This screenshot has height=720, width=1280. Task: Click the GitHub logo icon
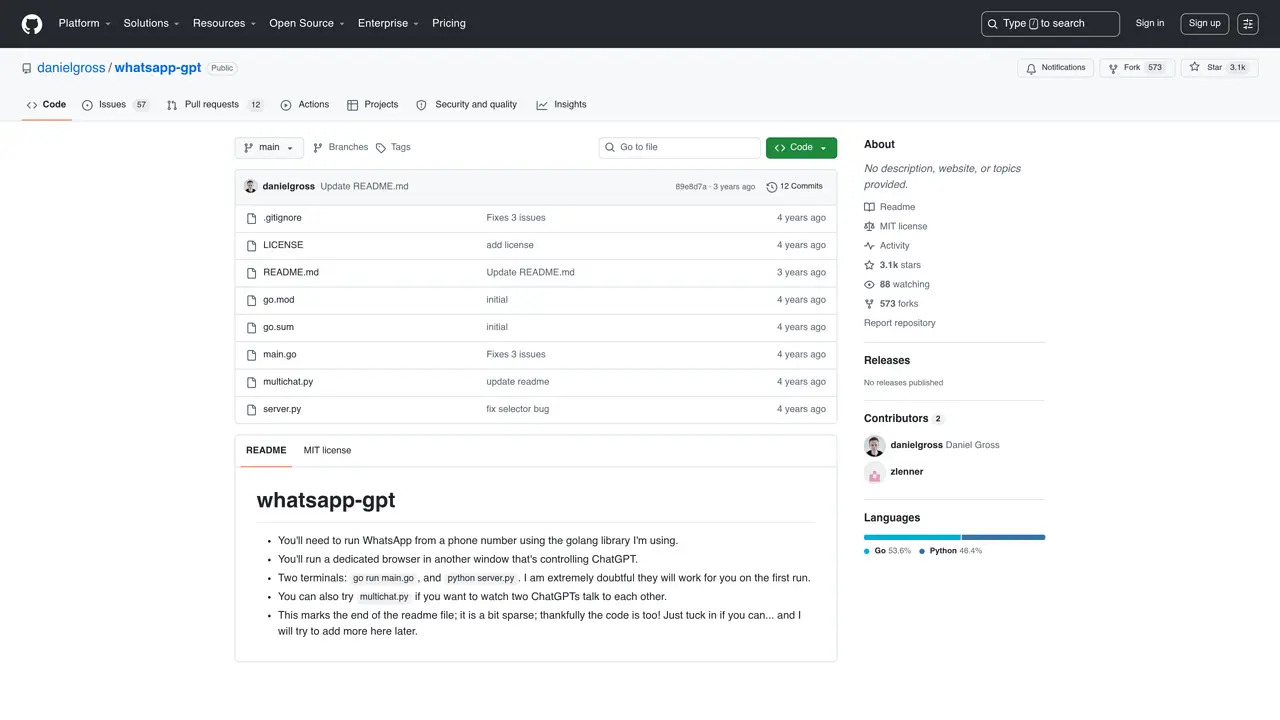[32, 24]
